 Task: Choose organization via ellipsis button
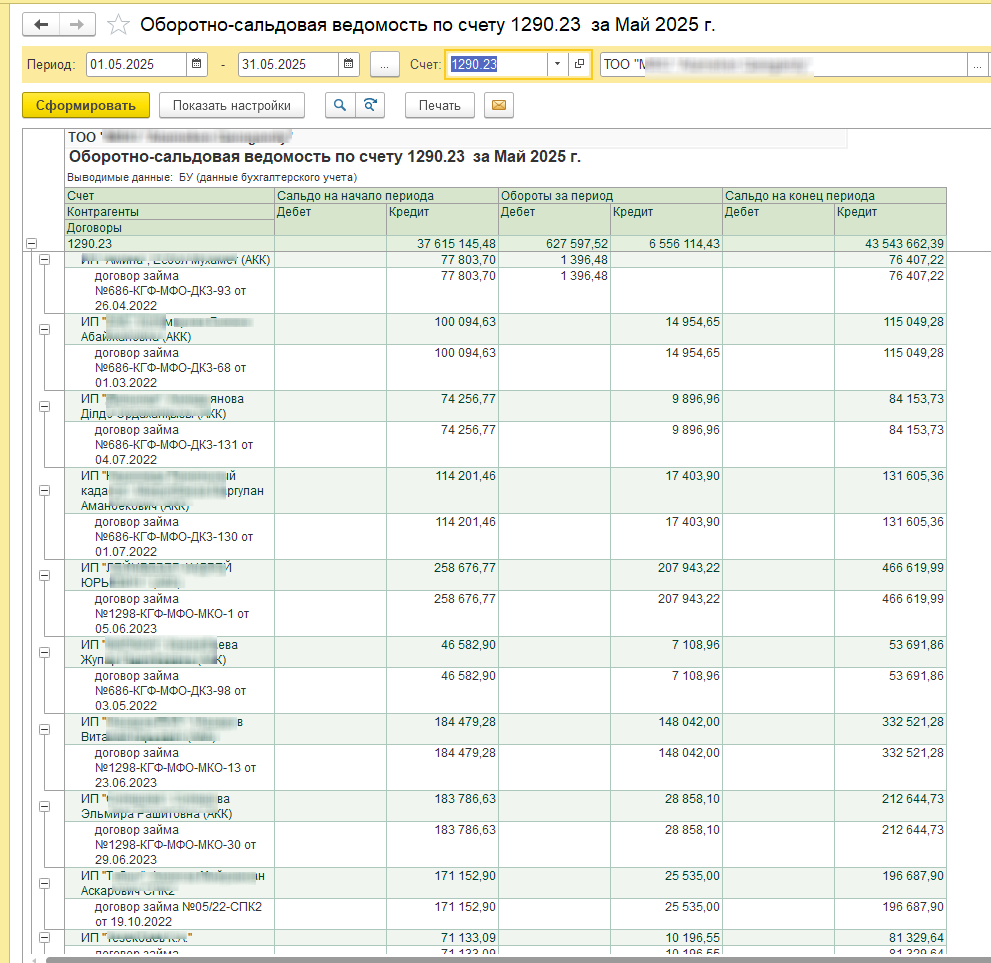[x=977, y=64]
